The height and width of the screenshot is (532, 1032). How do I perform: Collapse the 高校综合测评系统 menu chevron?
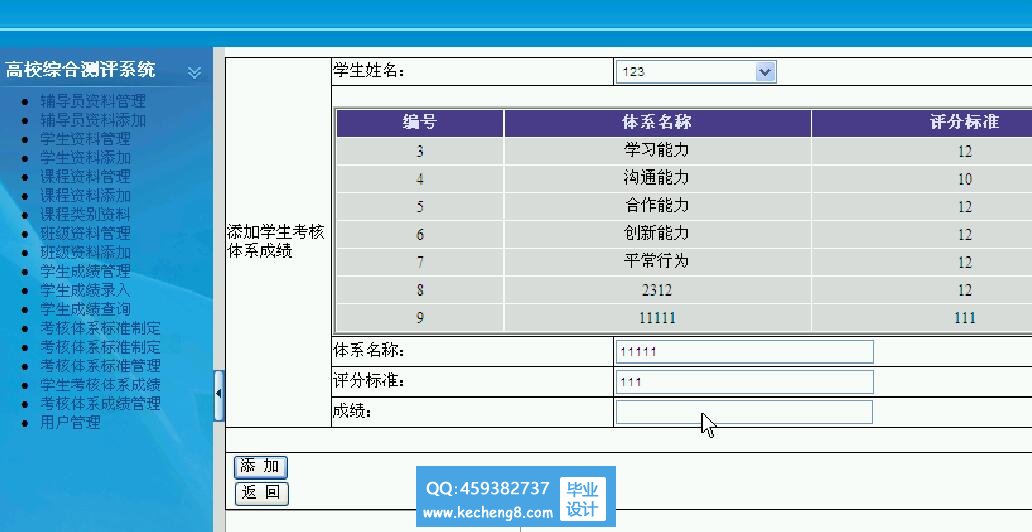click(194, 72)
